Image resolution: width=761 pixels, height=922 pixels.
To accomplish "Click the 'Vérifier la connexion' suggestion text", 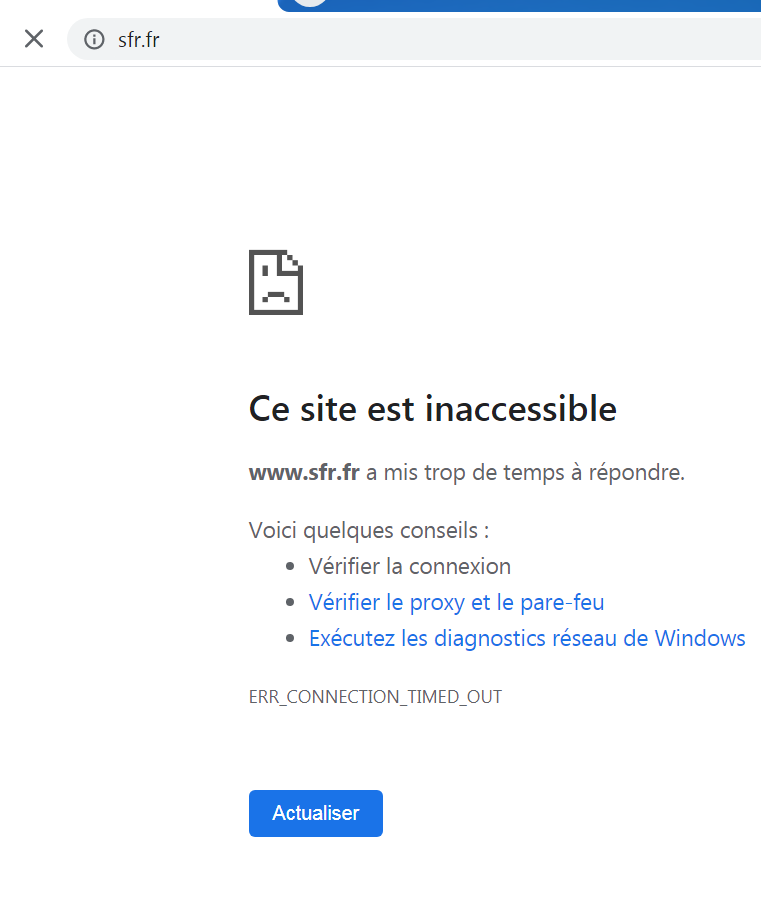I will tap(410, 566).
